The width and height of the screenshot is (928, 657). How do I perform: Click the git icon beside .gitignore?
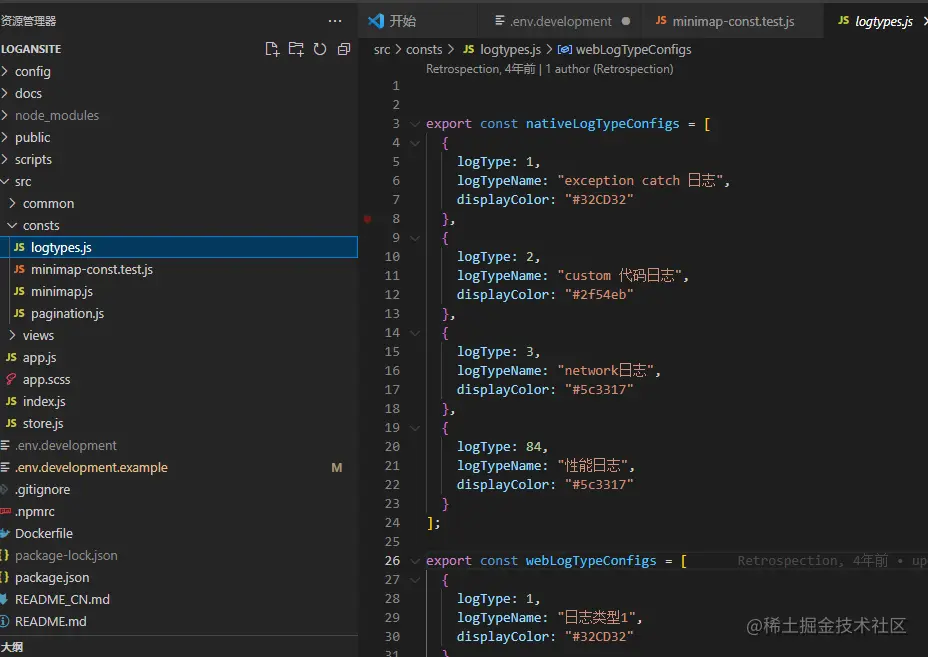tap(5, 489)
